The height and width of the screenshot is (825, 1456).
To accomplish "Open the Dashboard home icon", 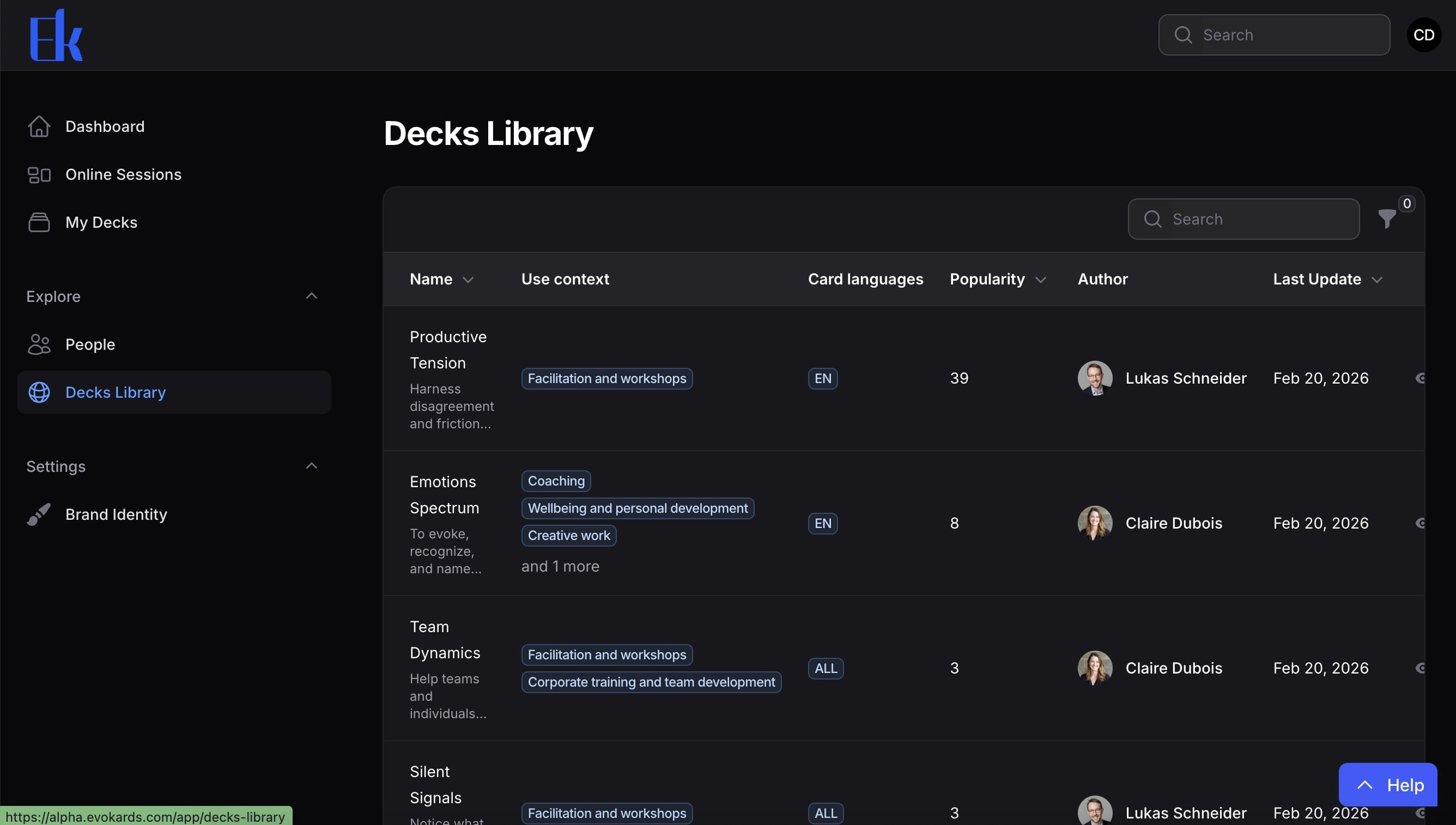I will (x=39, y=126).
